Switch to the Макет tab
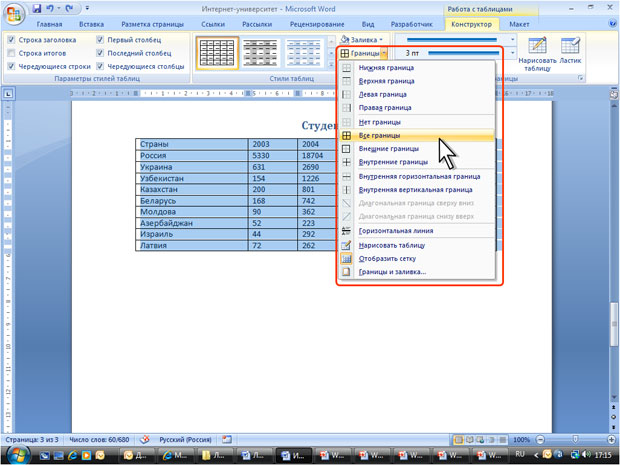 coord(519,24)
